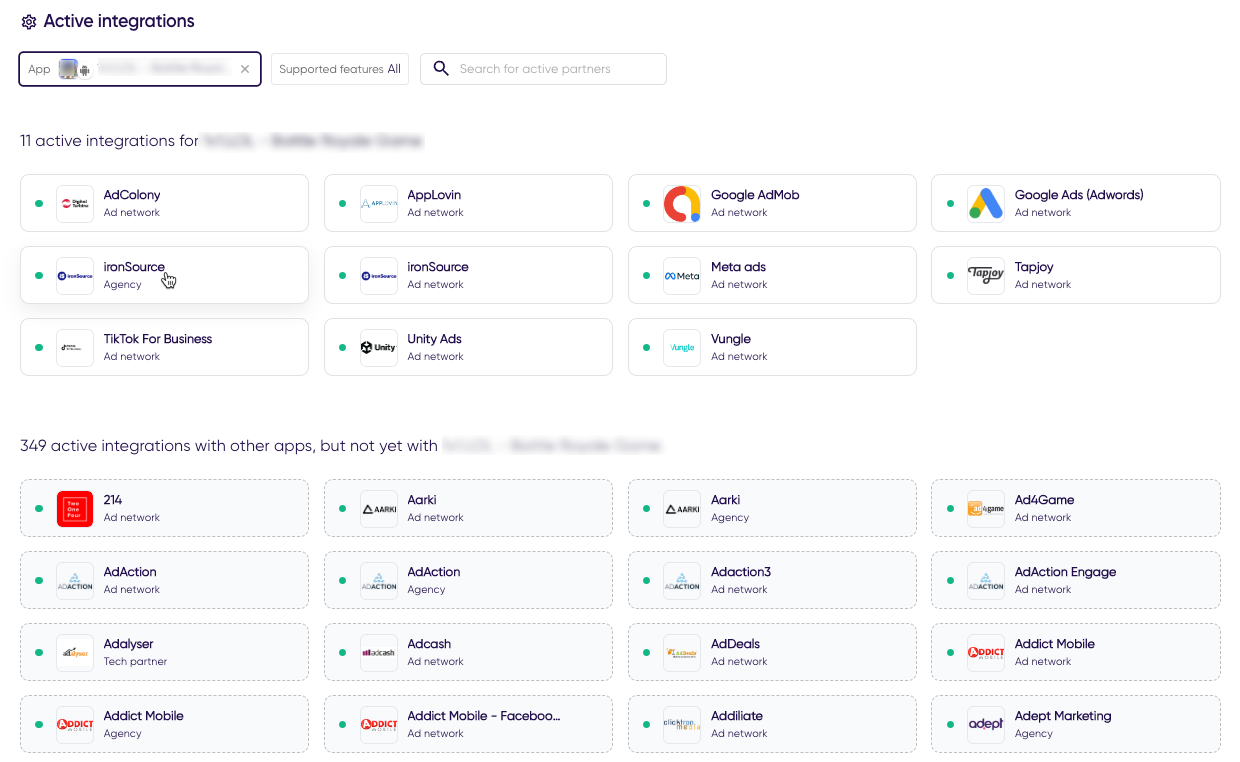Open the Google Ads (Adwords) name
The width and height of the screenshot is (1240, 762).
[x=1079, y=195]
